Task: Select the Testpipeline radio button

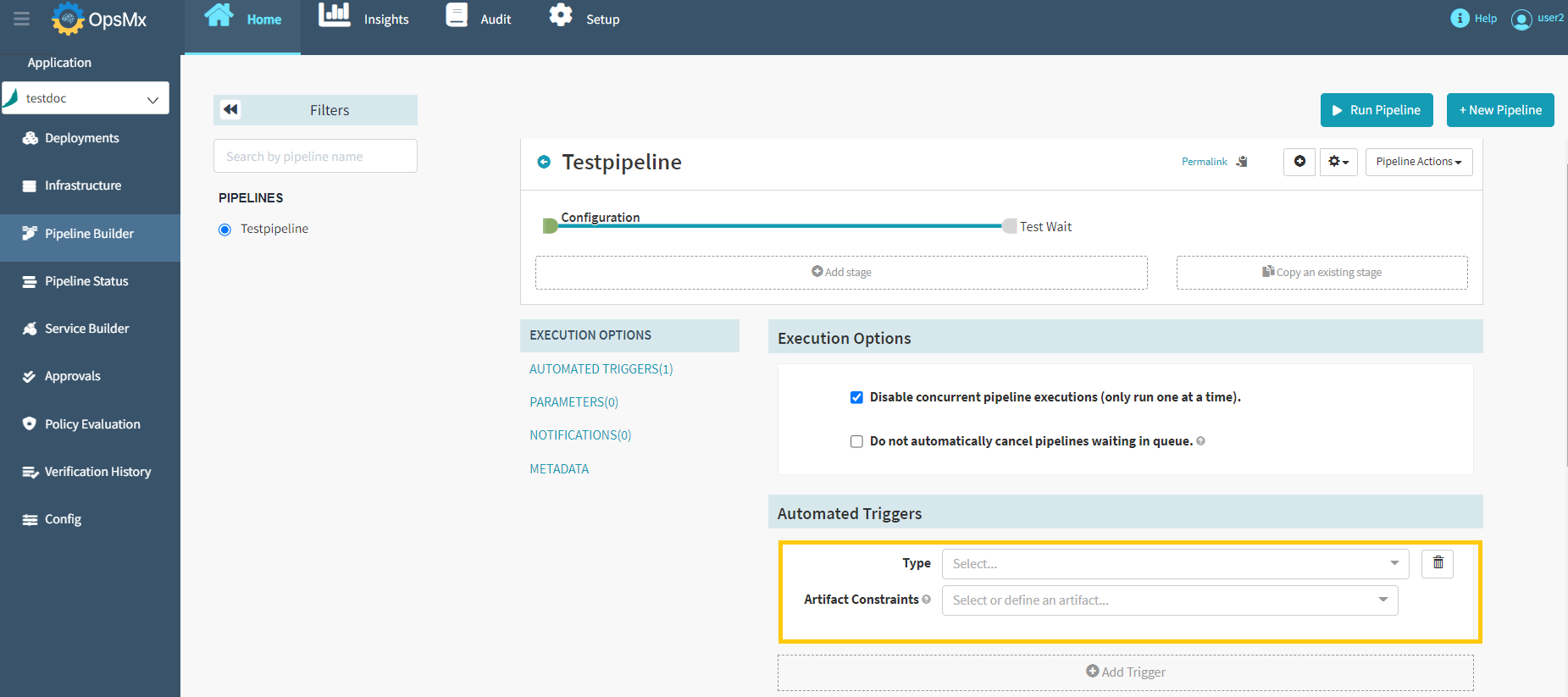Action: [x=224, y=230]
